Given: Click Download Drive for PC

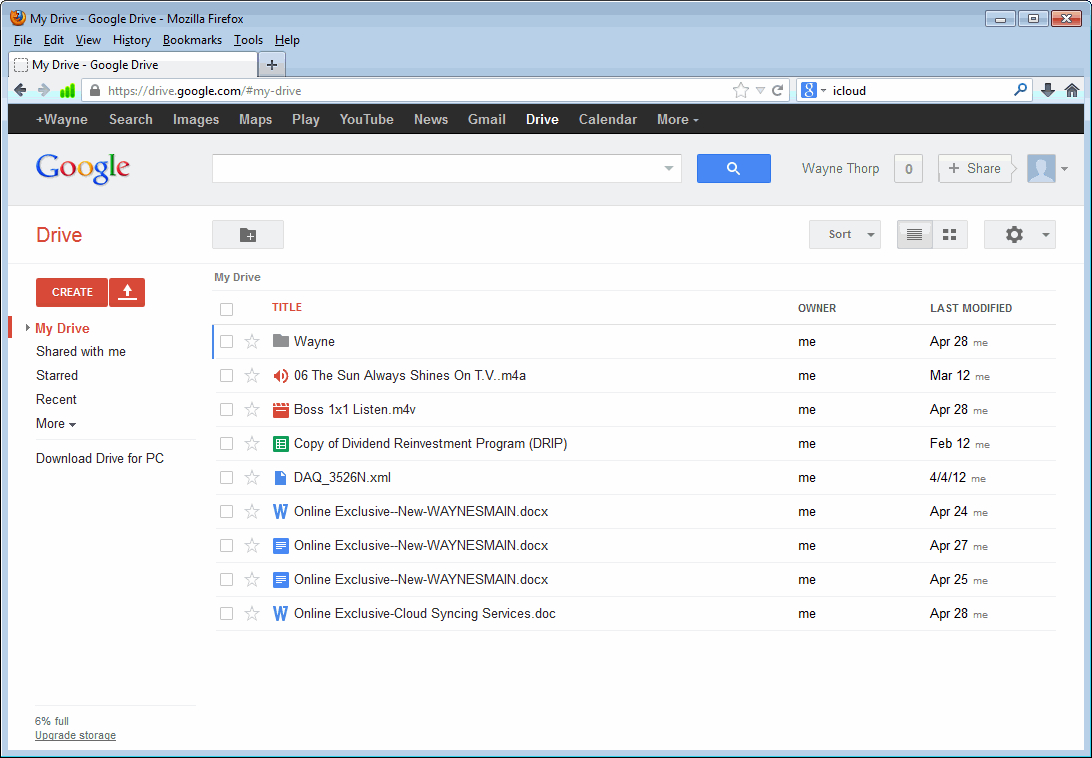Looking at the screenshot, I should click(x=100, y=458).
